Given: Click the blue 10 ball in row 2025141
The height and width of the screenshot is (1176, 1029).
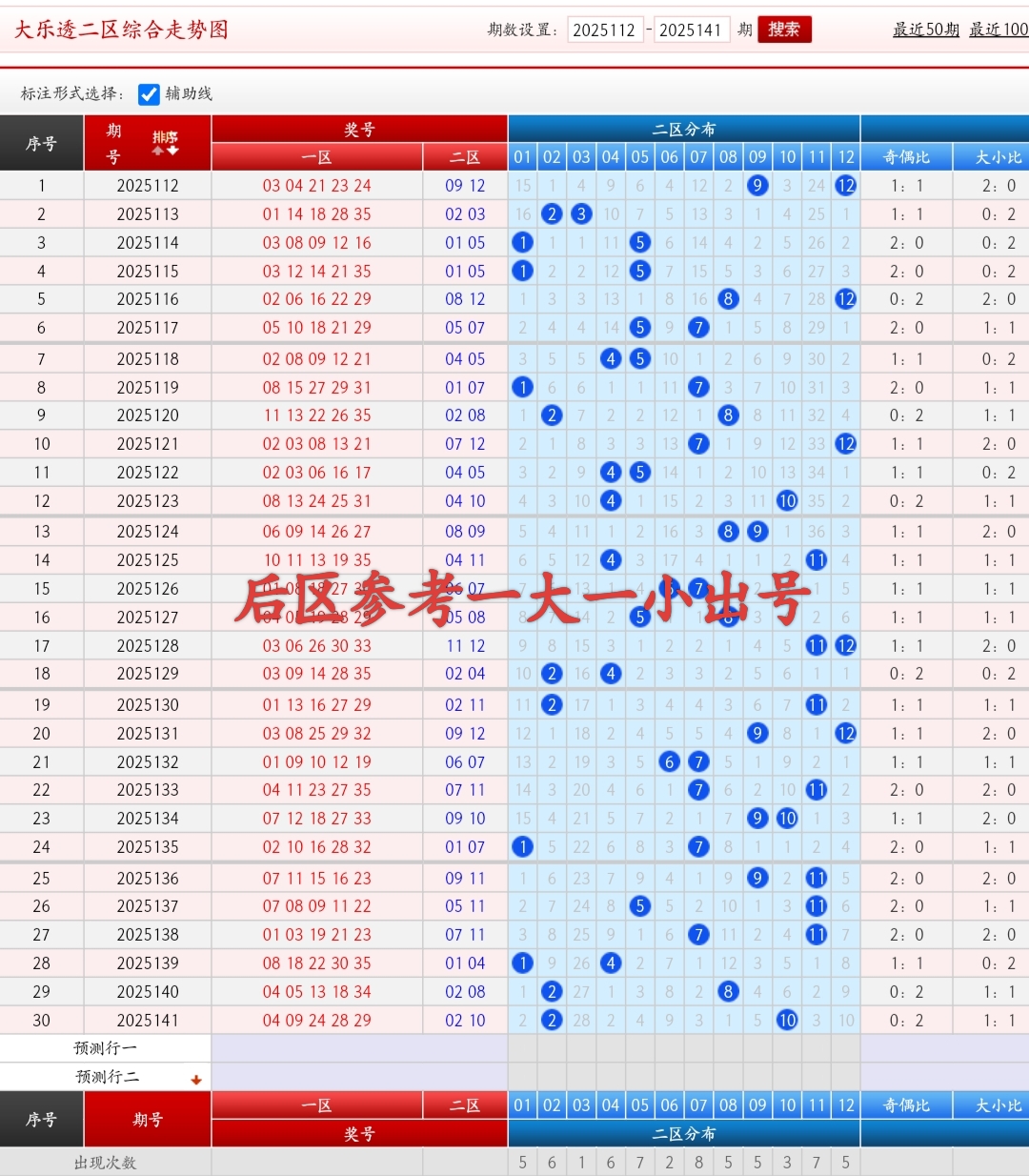Looking at the screenshot, I should click(x=787, y=1020).
